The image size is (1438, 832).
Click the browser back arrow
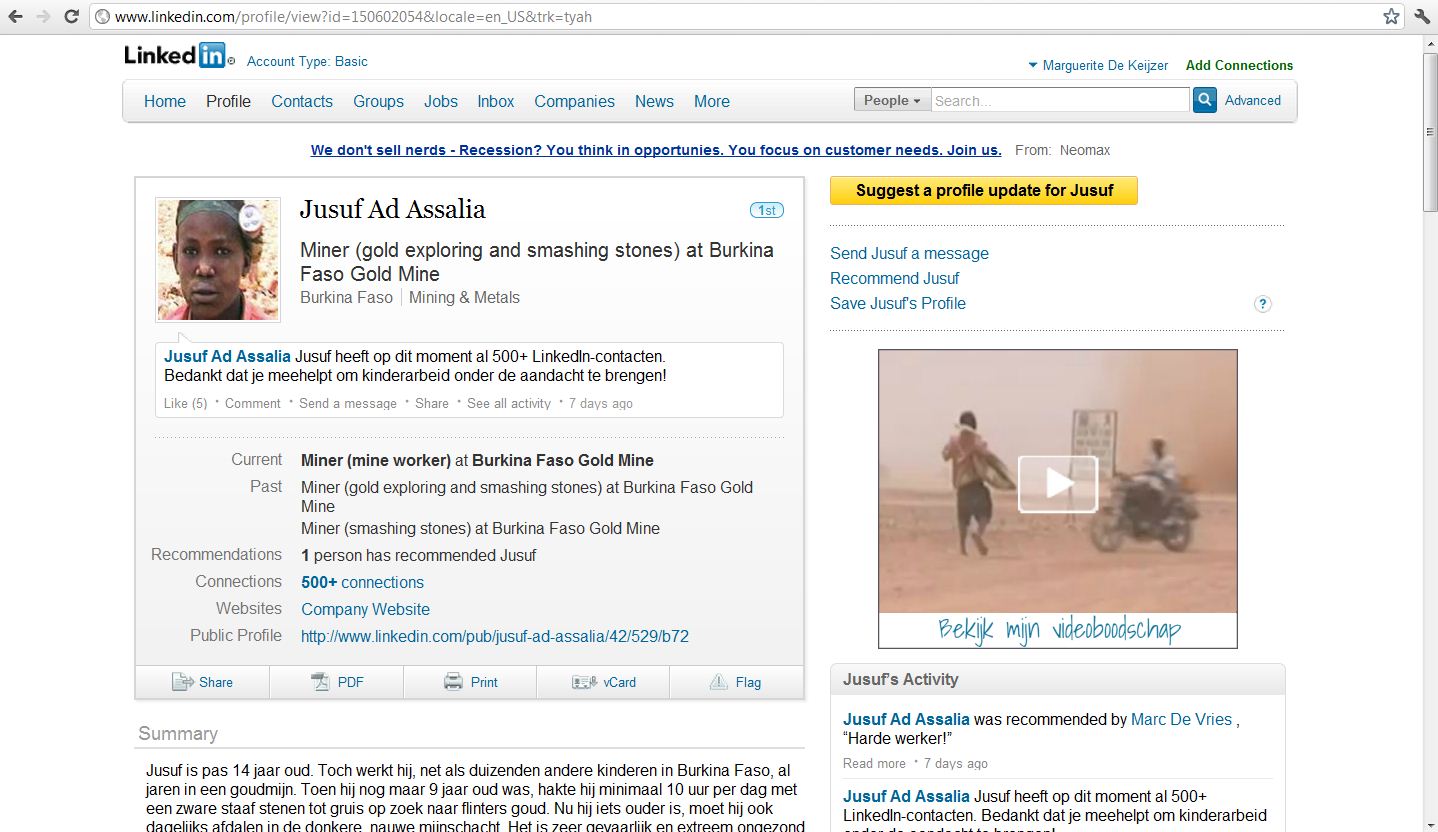(x=15, y=17)
